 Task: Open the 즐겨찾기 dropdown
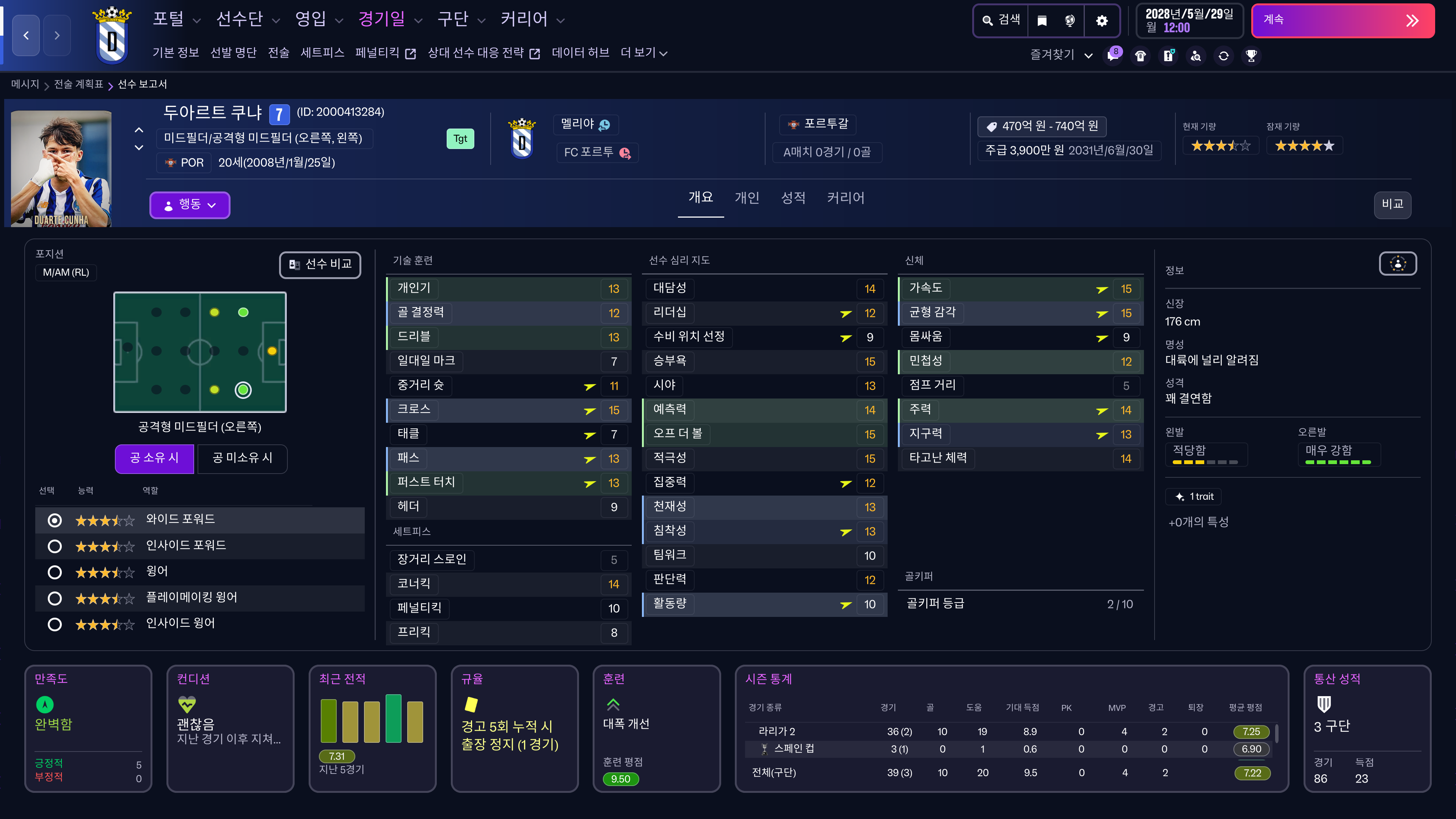coord(1061,55)
